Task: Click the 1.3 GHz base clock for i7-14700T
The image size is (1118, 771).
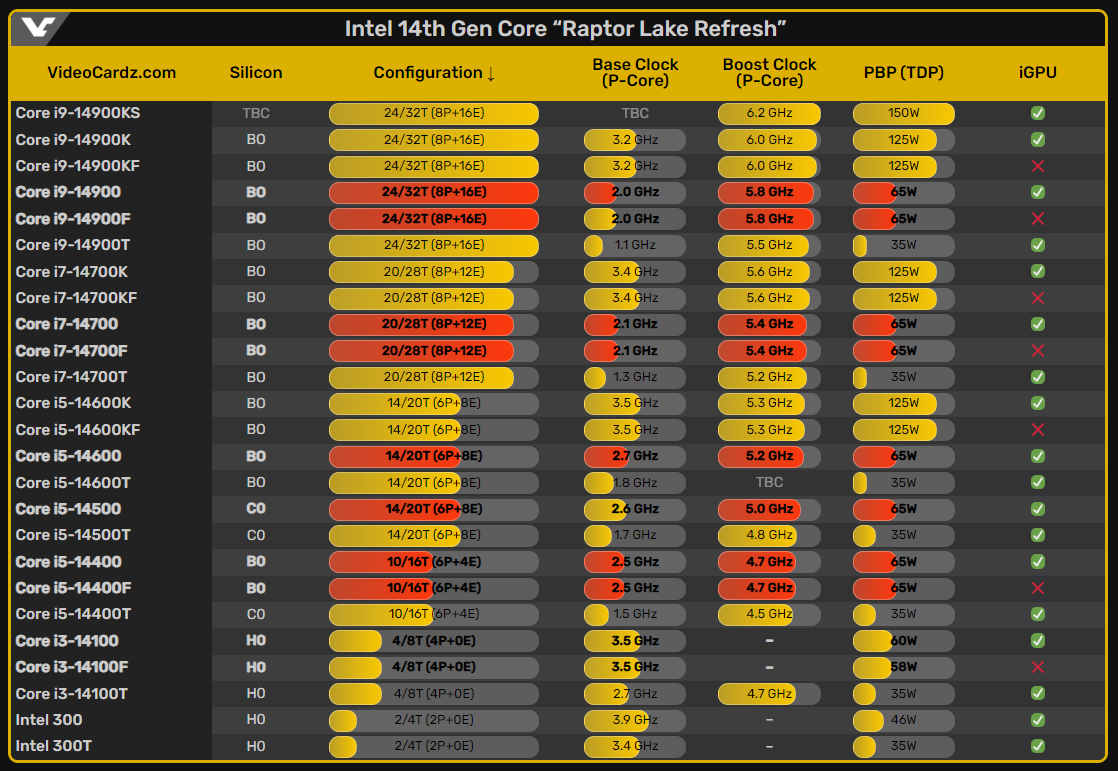Action: point(635,377)
